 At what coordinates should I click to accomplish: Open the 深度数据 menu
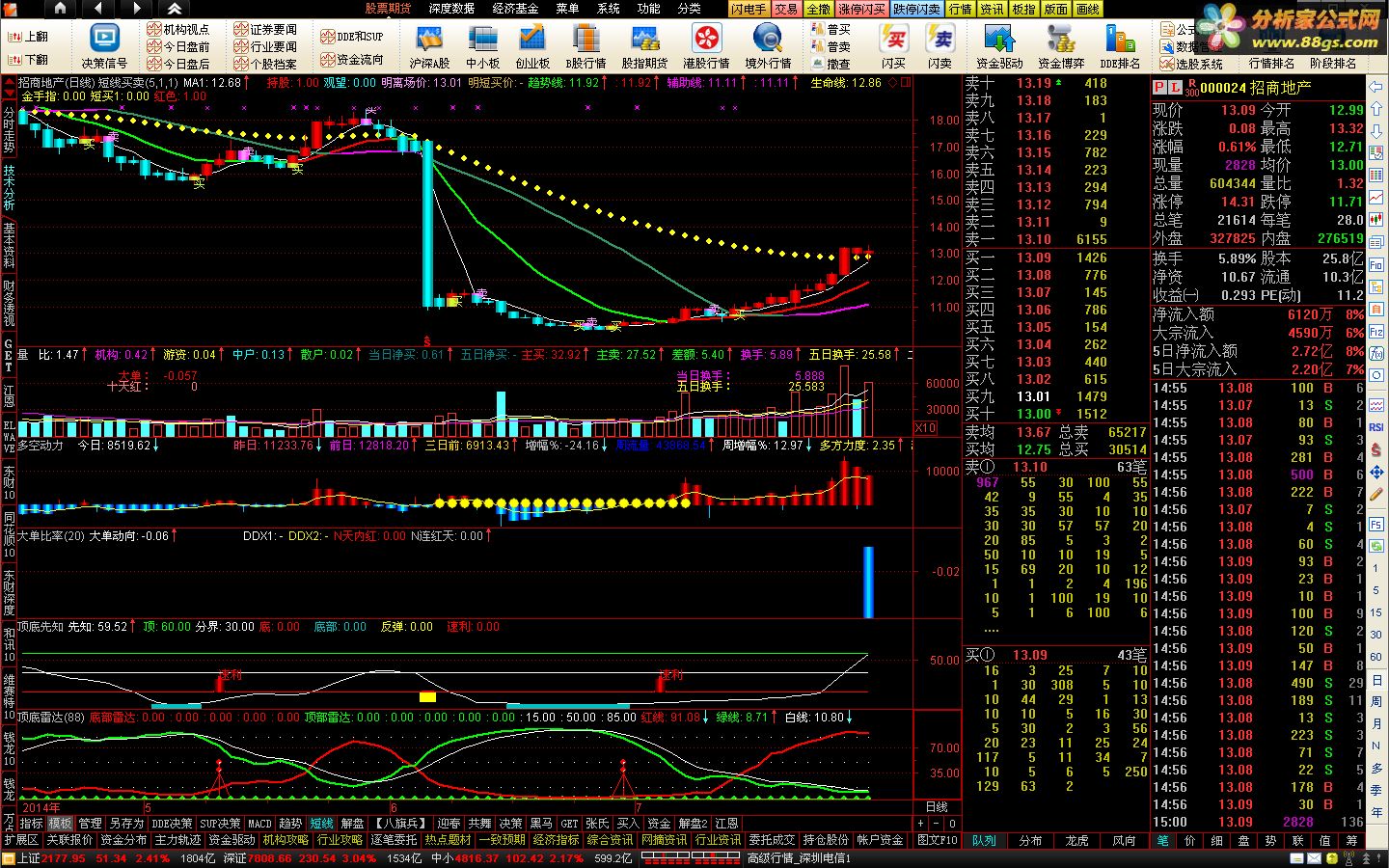(451, 9)
